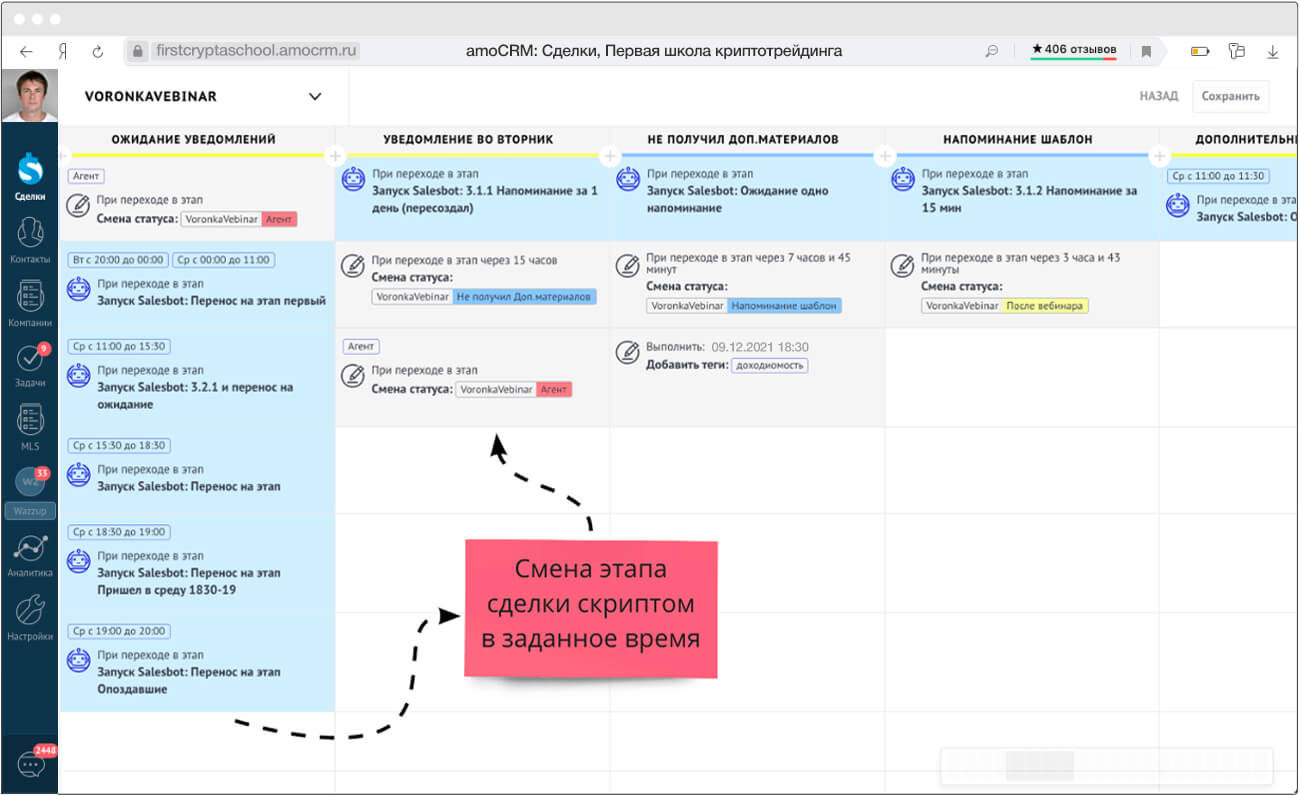Open browser downloads arrow icon

coord(1273,51)
